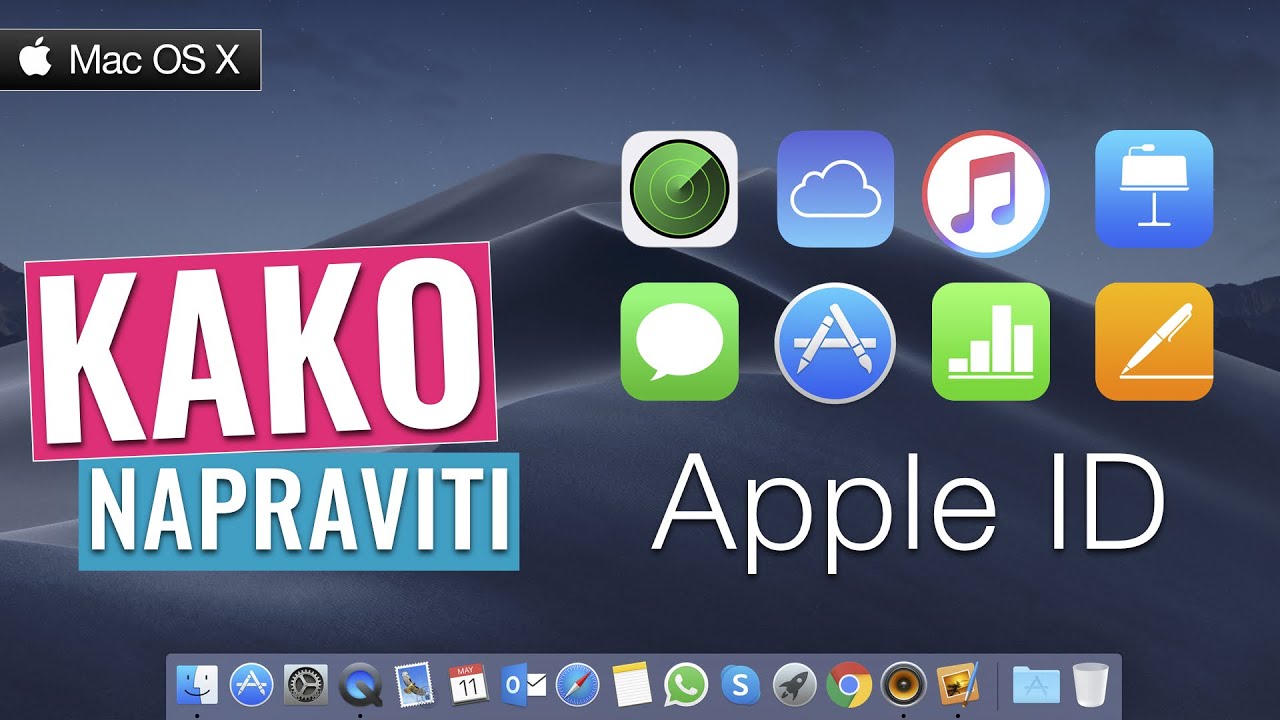Launch App Store from the Dock
Image resolution: width=1280 pixels, height=720 pixels.
click(251, 685)
